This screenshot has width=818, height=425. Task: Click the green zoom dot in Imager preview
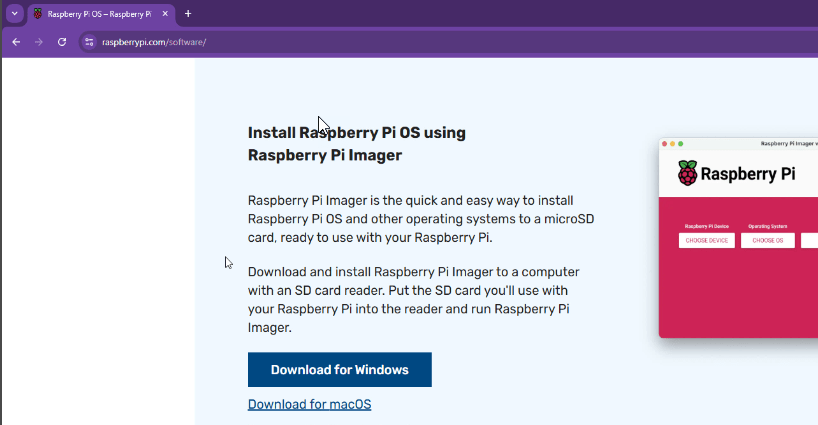pos(682,144)
